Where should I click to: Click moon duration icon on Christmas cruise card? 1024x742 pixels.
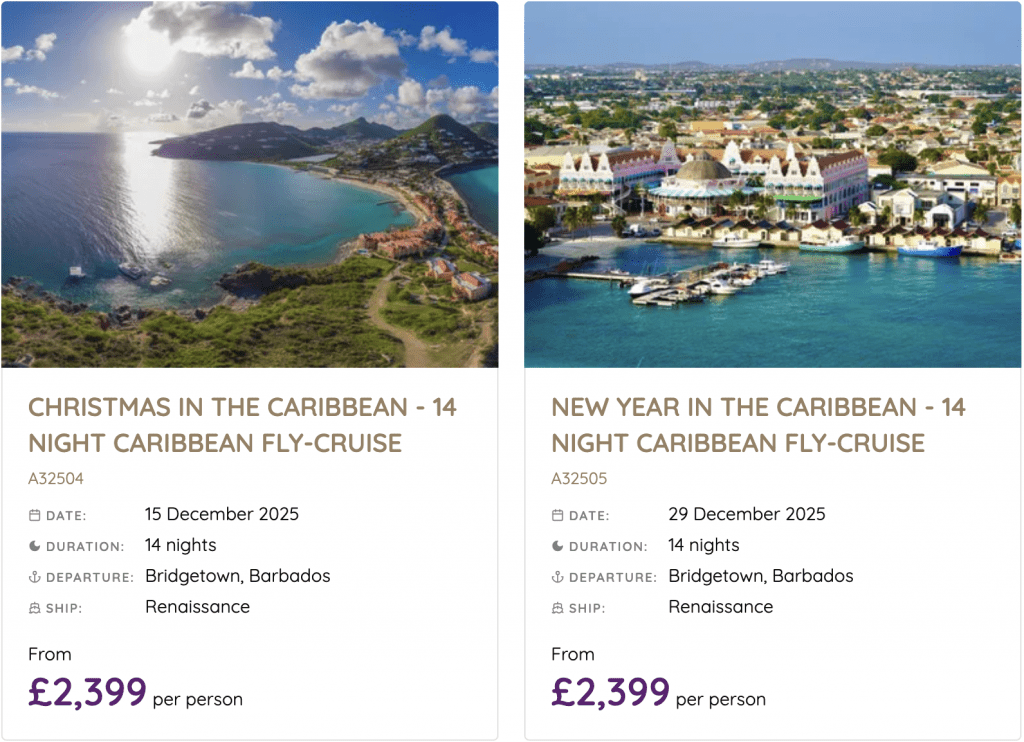[34, 546]
